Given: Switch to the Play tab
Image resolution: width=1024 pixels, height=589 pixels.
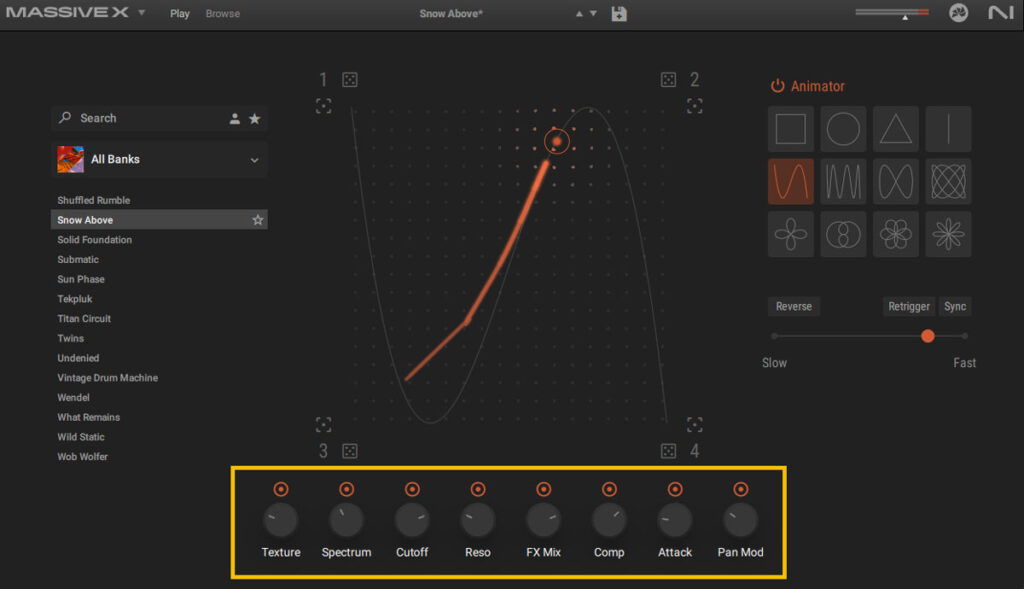Looking at the screenshot, I should point(180,14).
